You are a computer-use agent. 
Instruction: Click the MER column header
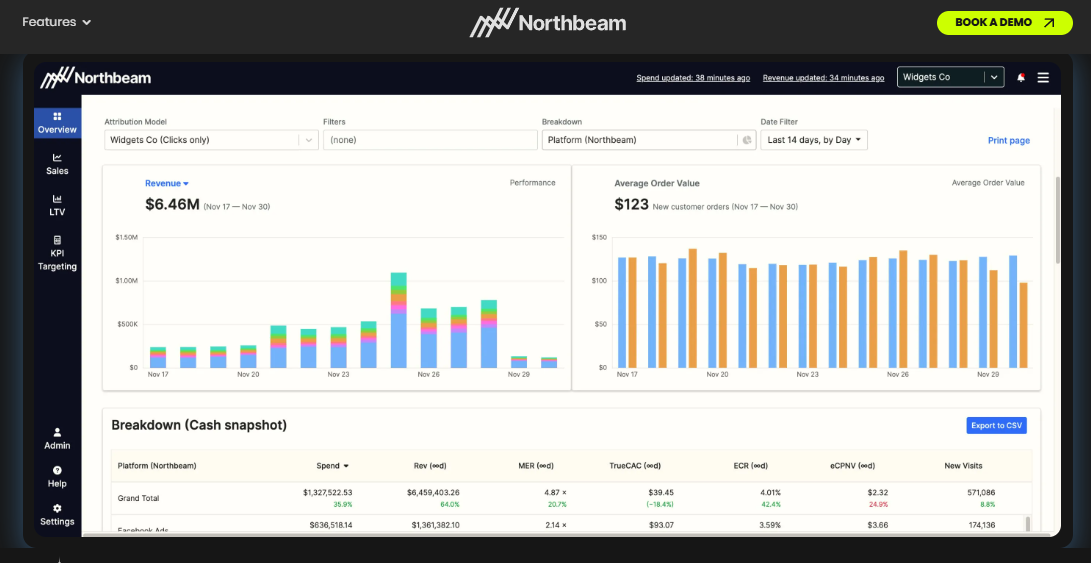[536, 466]
